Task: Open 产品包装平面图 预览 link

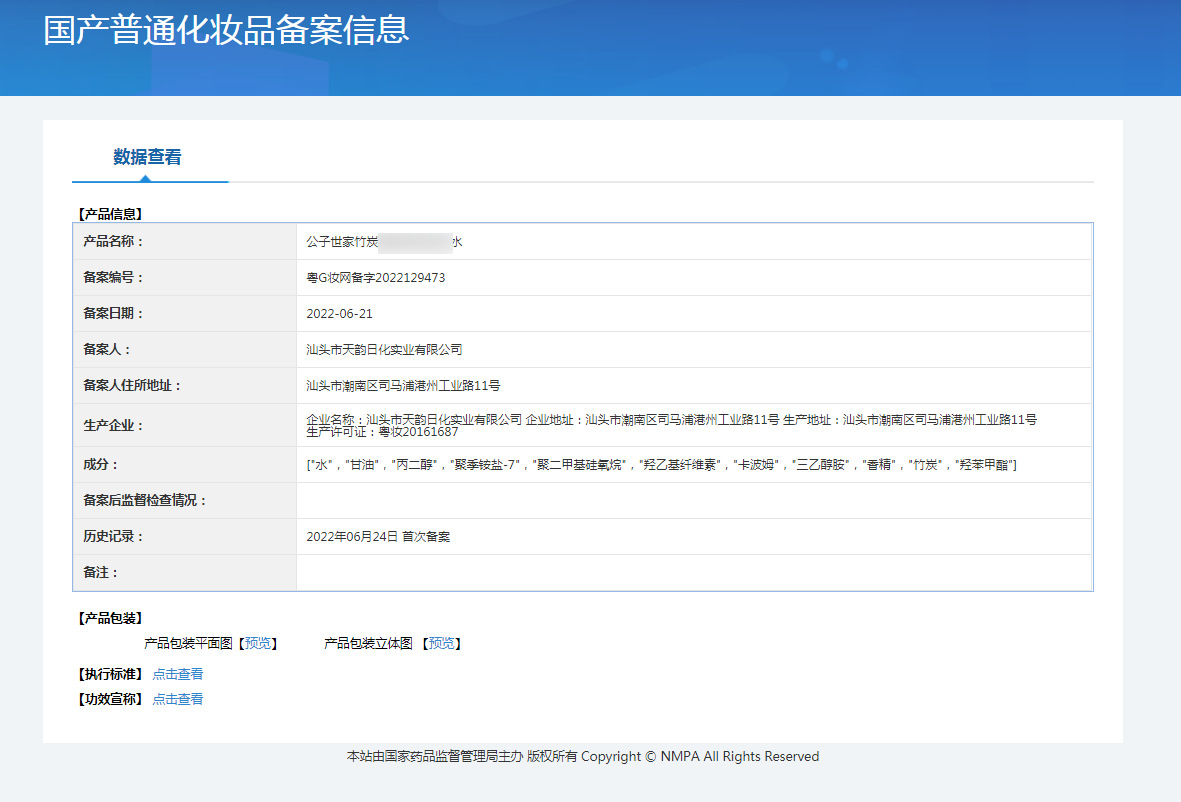Action: [x=258, y=643]
